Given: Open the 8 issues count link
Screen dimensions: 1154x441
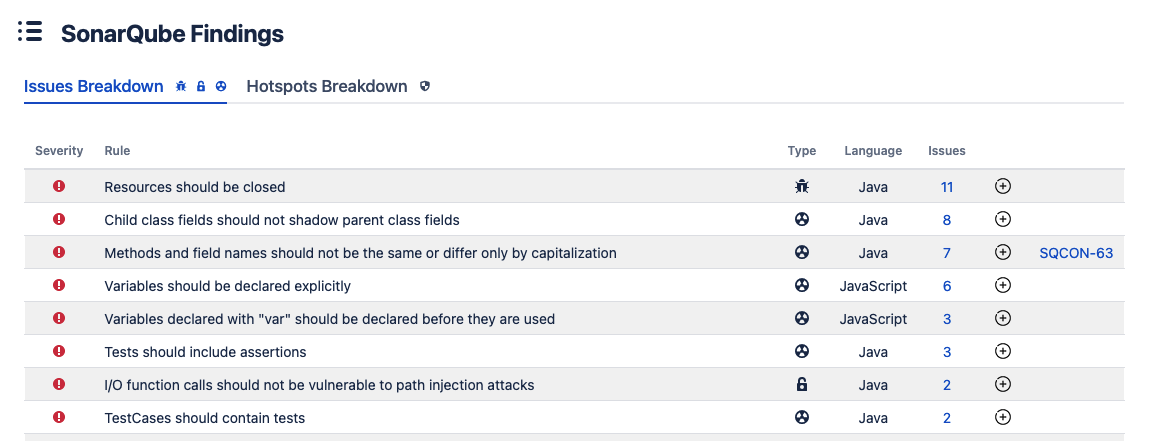Looking at the screenshot, I should (946, 220).
